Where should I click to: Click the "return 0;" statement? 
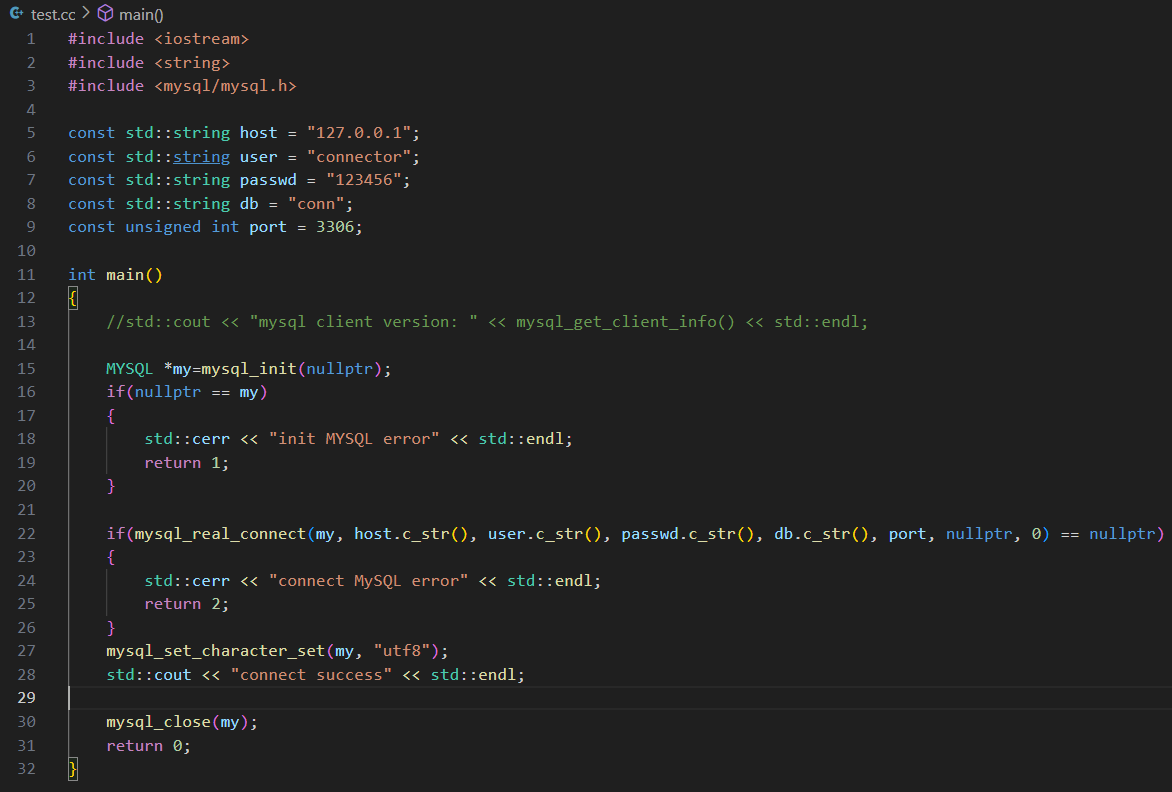click(149, 746)
